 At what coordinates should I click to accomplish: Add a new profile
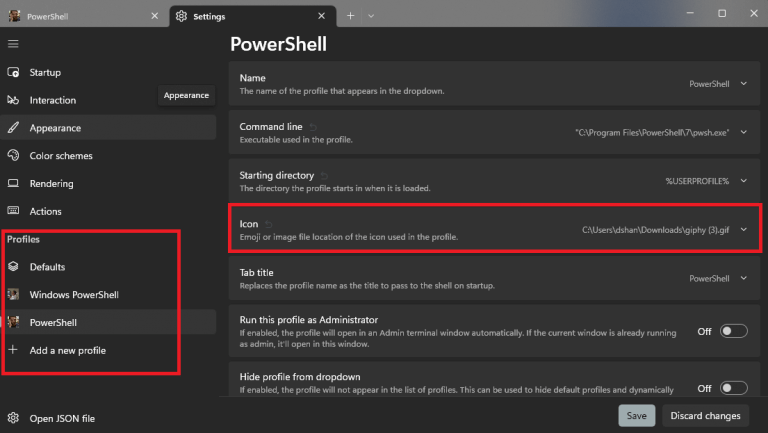(x=108, y=350)
